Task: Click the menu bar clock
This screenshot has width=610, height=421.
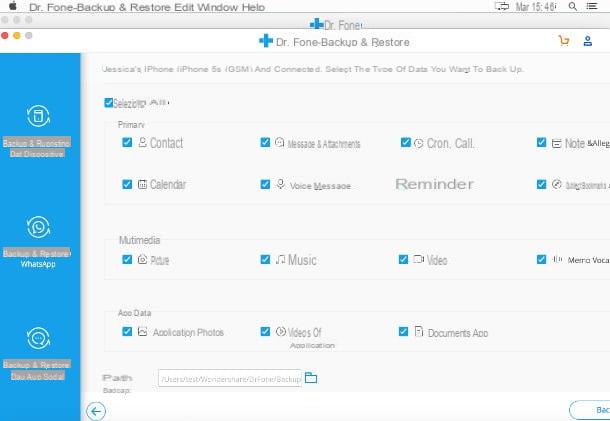Action: tap(536, 7)
